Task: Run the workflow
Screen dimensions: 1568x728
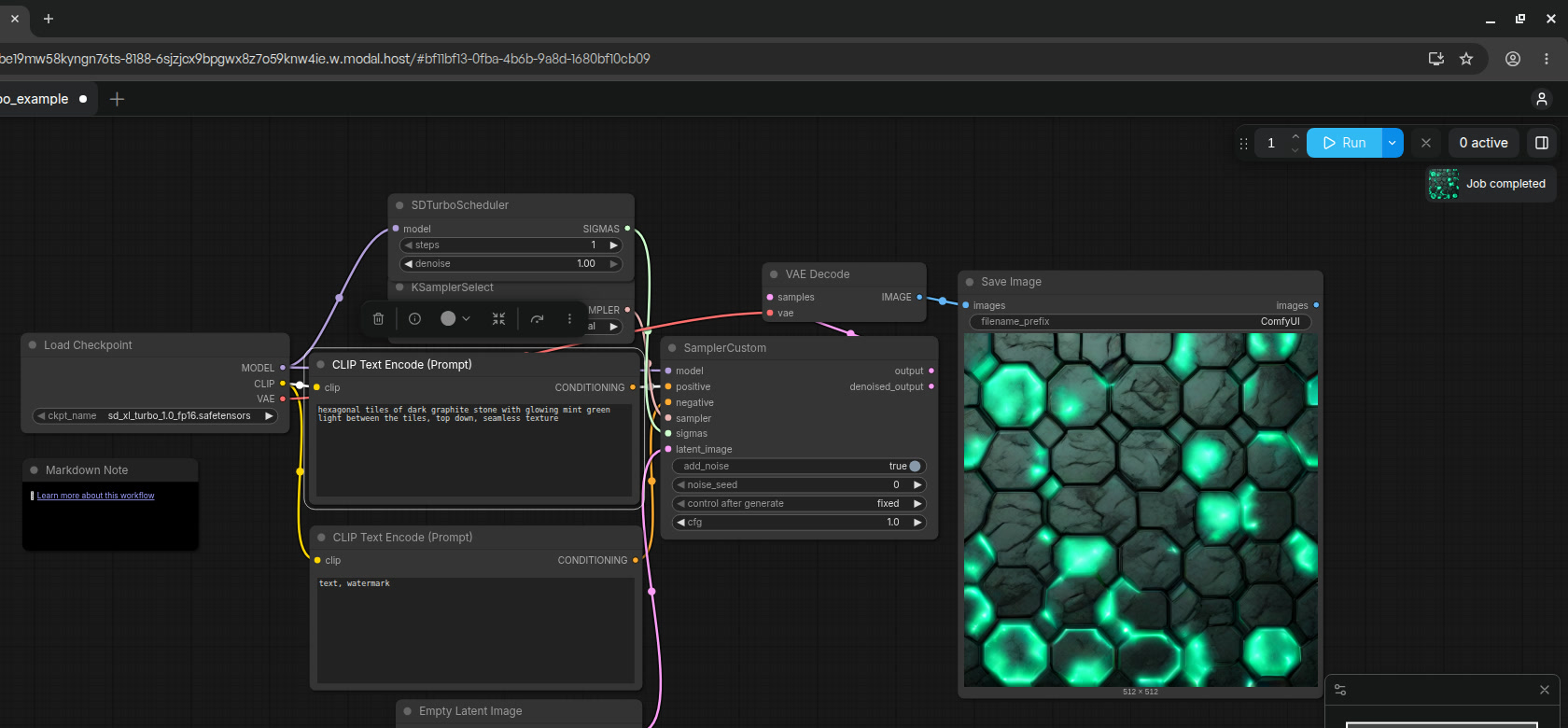Action: [x=1344, y=143]
